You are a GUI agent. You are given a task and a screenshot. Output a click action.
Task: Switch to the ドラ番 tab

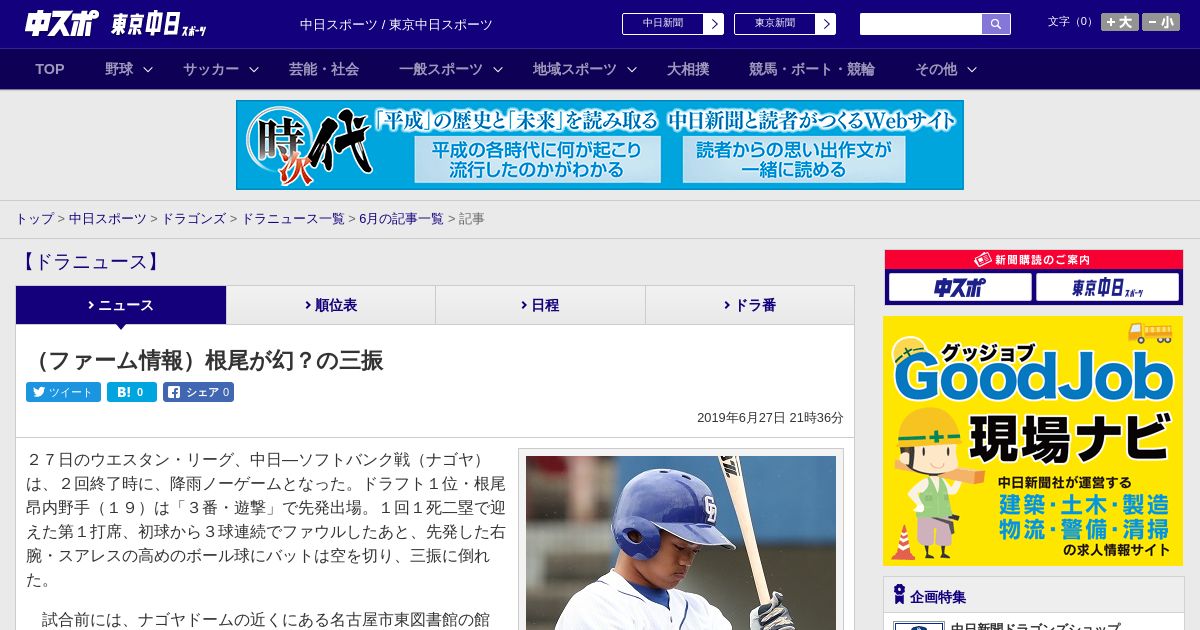coord(750,305)
